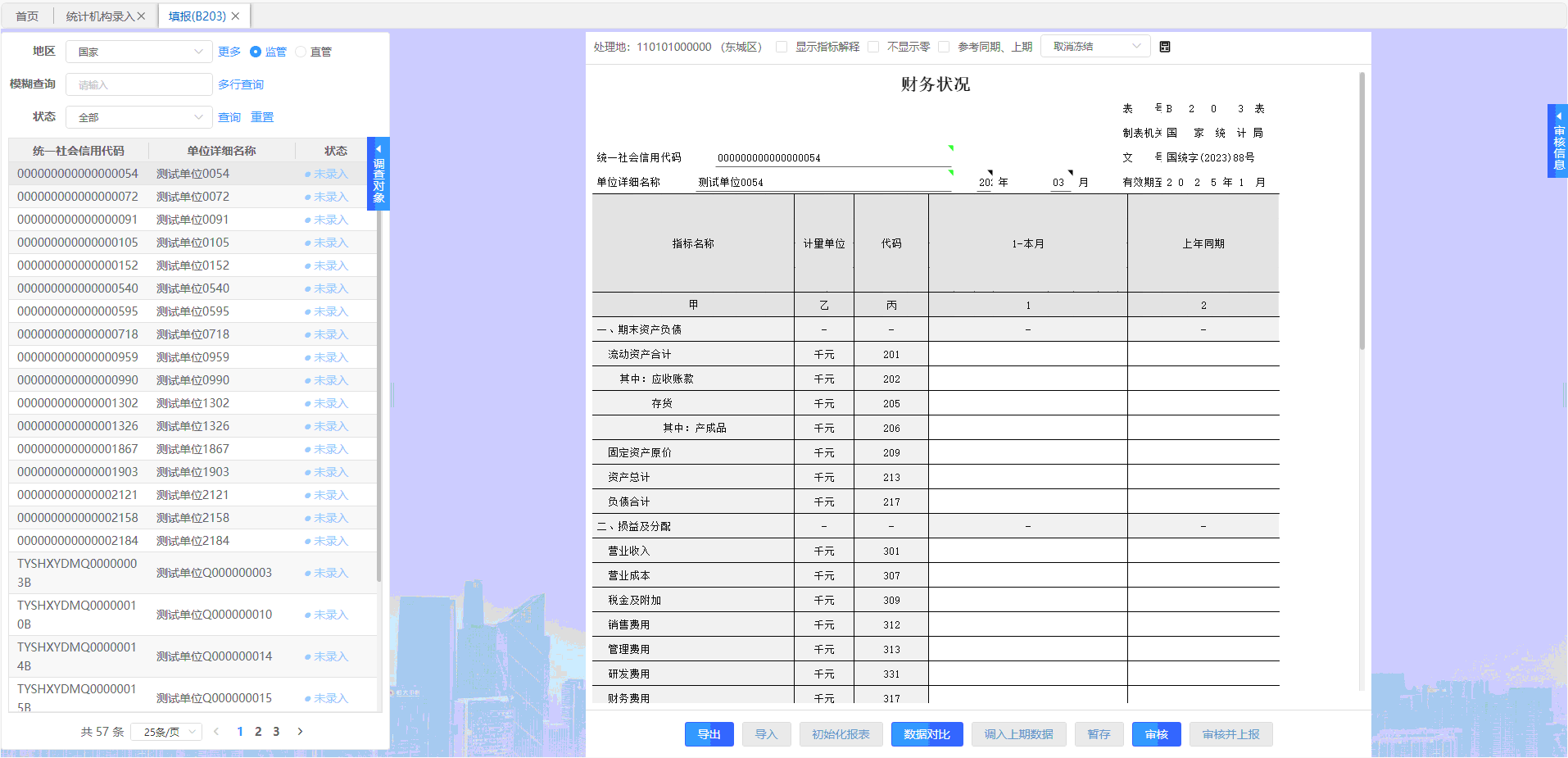Go to next page arrow

coord(300,732)
